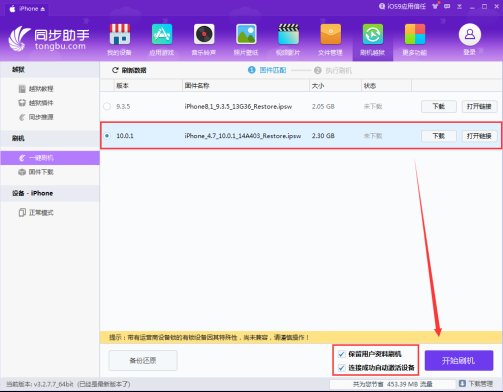
Task: Click the 登录 user avatar icon
Action: coord(470,34)
